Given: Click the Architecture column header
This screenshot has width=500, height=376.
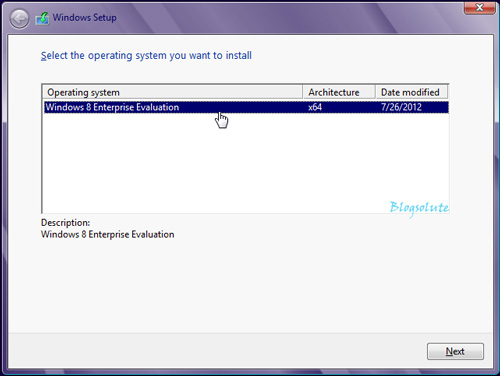Looking at the screenshot, I should pyautogui.click(x=339, y=92).
